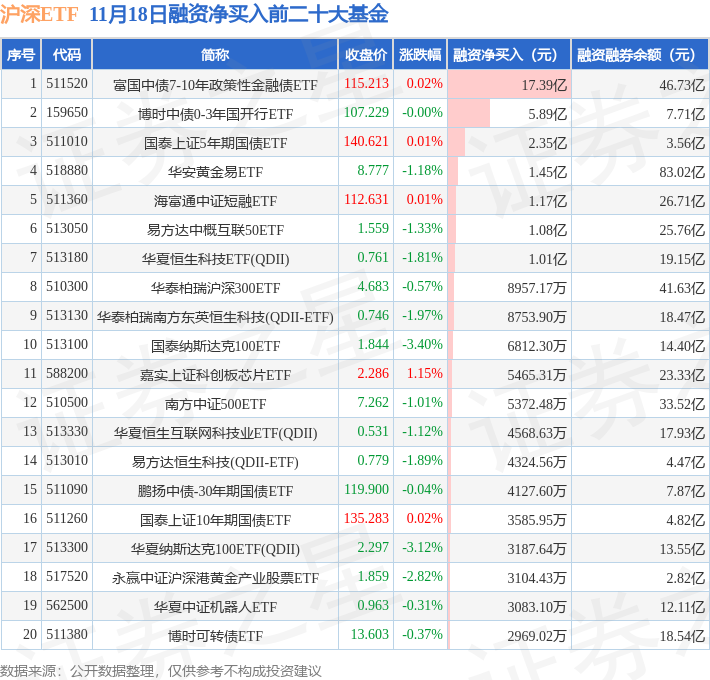Click net buy value 5.89亿

[547, 114]
